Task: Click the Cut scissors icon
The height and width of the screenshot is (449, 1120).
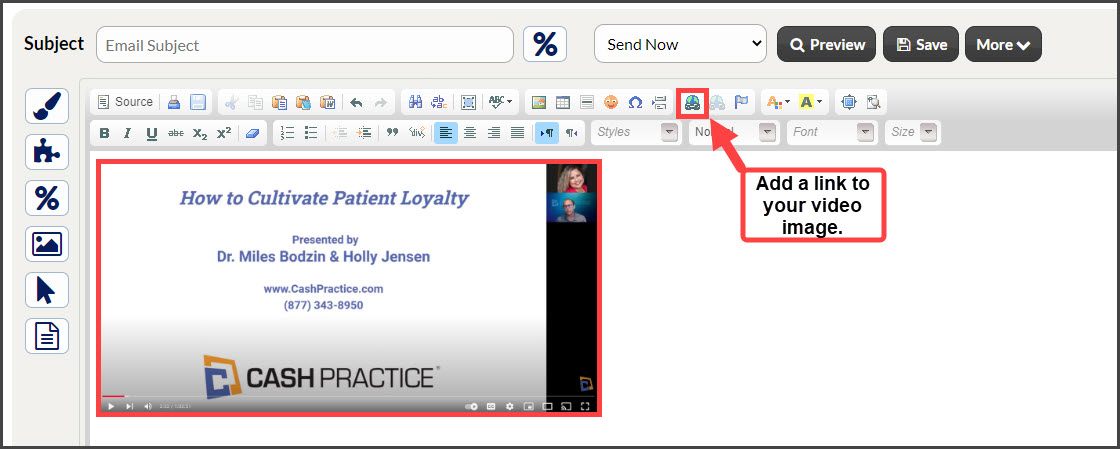Action: coord(231,102)
